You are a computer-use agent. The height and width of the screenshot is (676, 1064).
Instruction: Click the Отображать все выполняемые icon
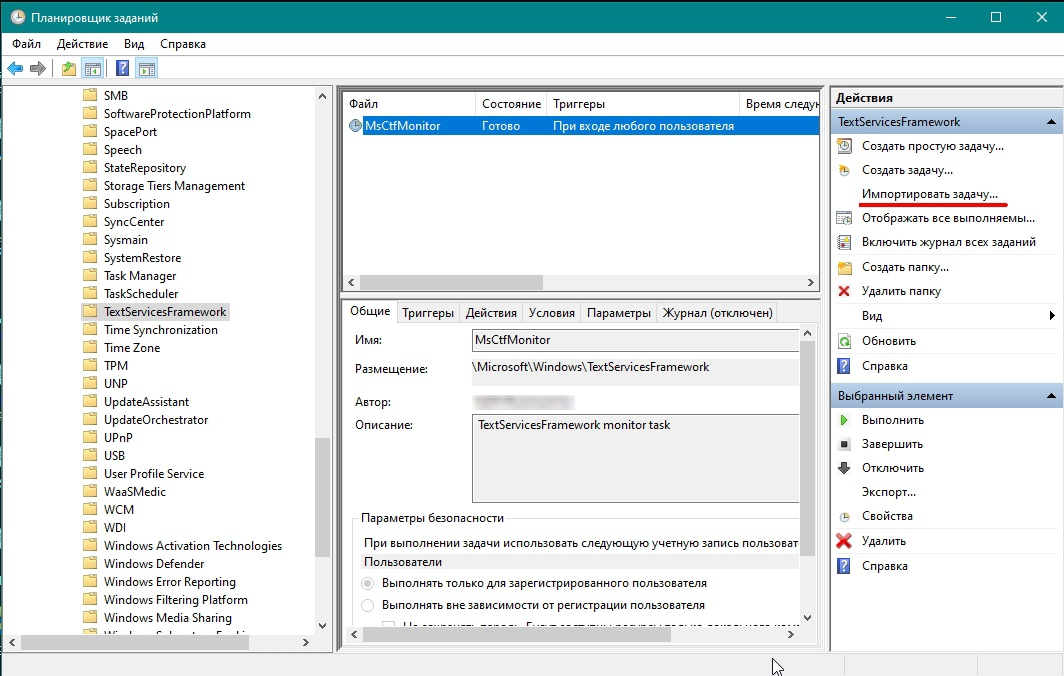point(844,219)
